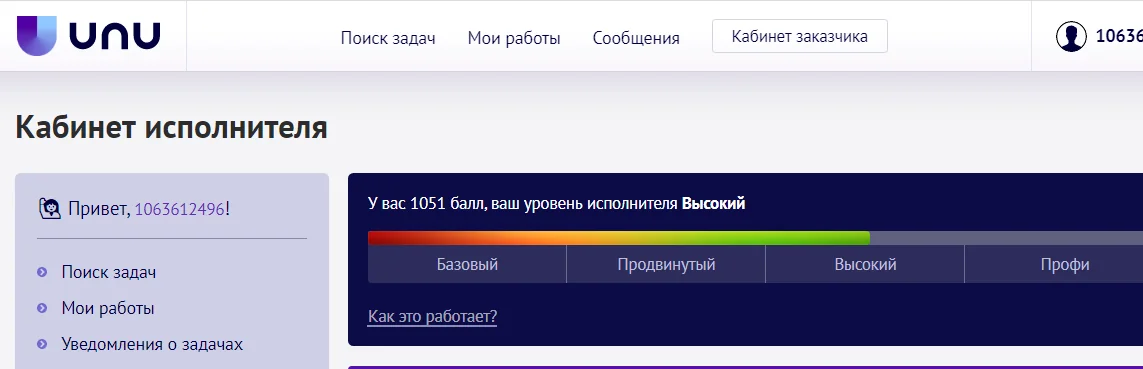Select the Продвинутый level segment
The image size is (1143, 369).
tap(666, 264)
